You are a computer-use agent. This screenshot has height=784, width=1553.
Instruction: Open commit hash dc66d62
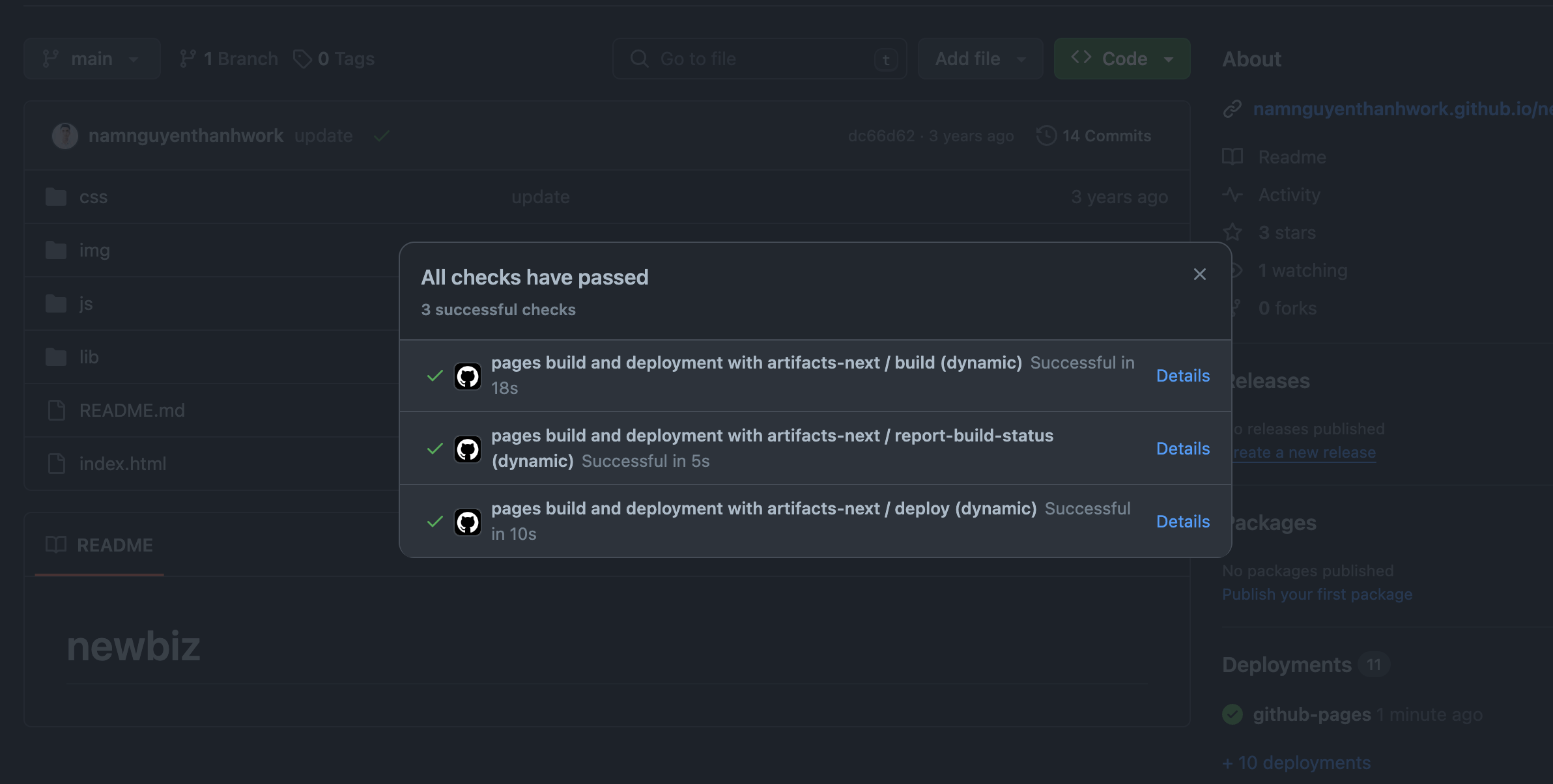[x=881, y=135]
